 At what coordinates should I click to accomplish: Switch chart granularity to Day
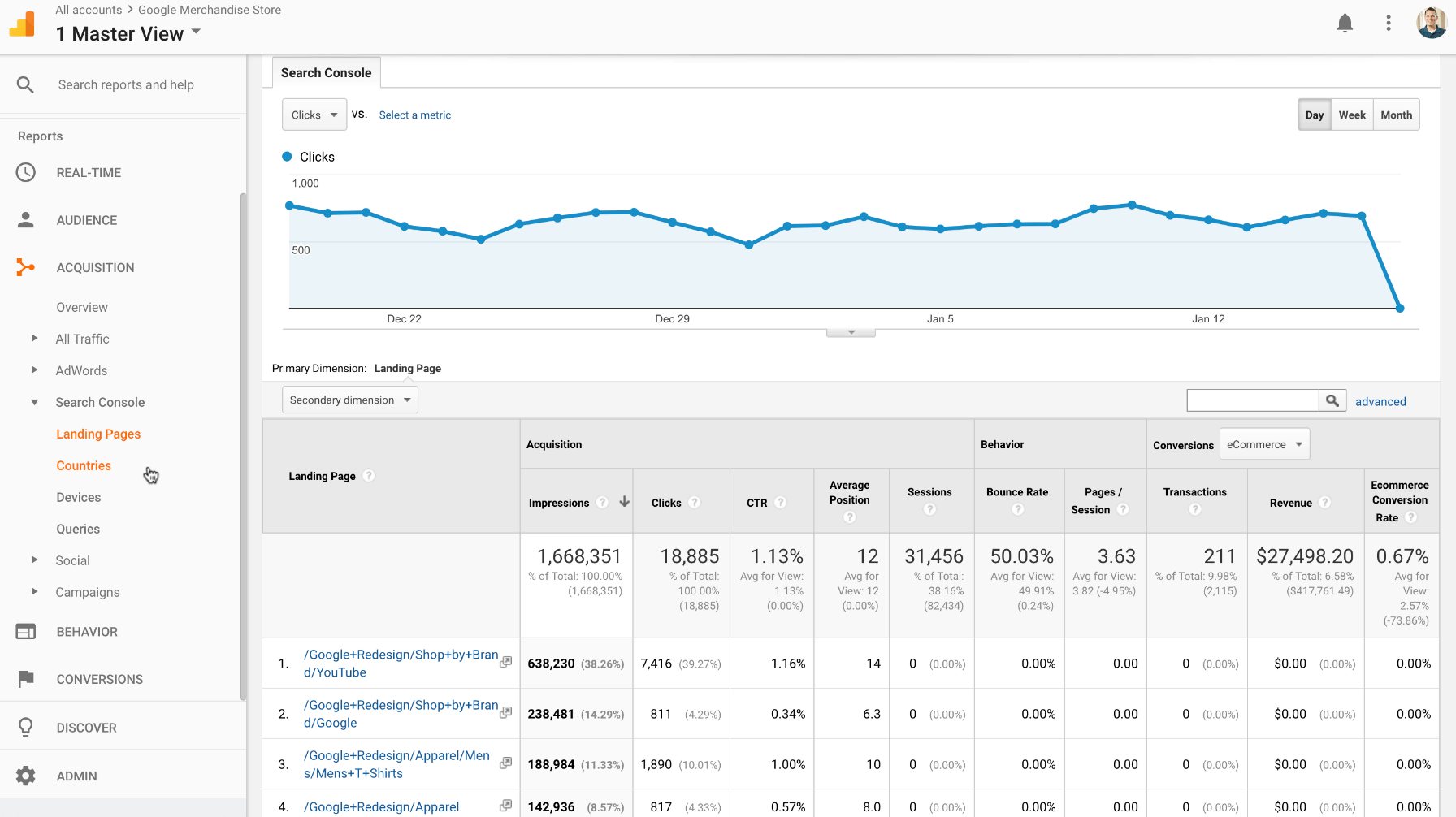1315,115
